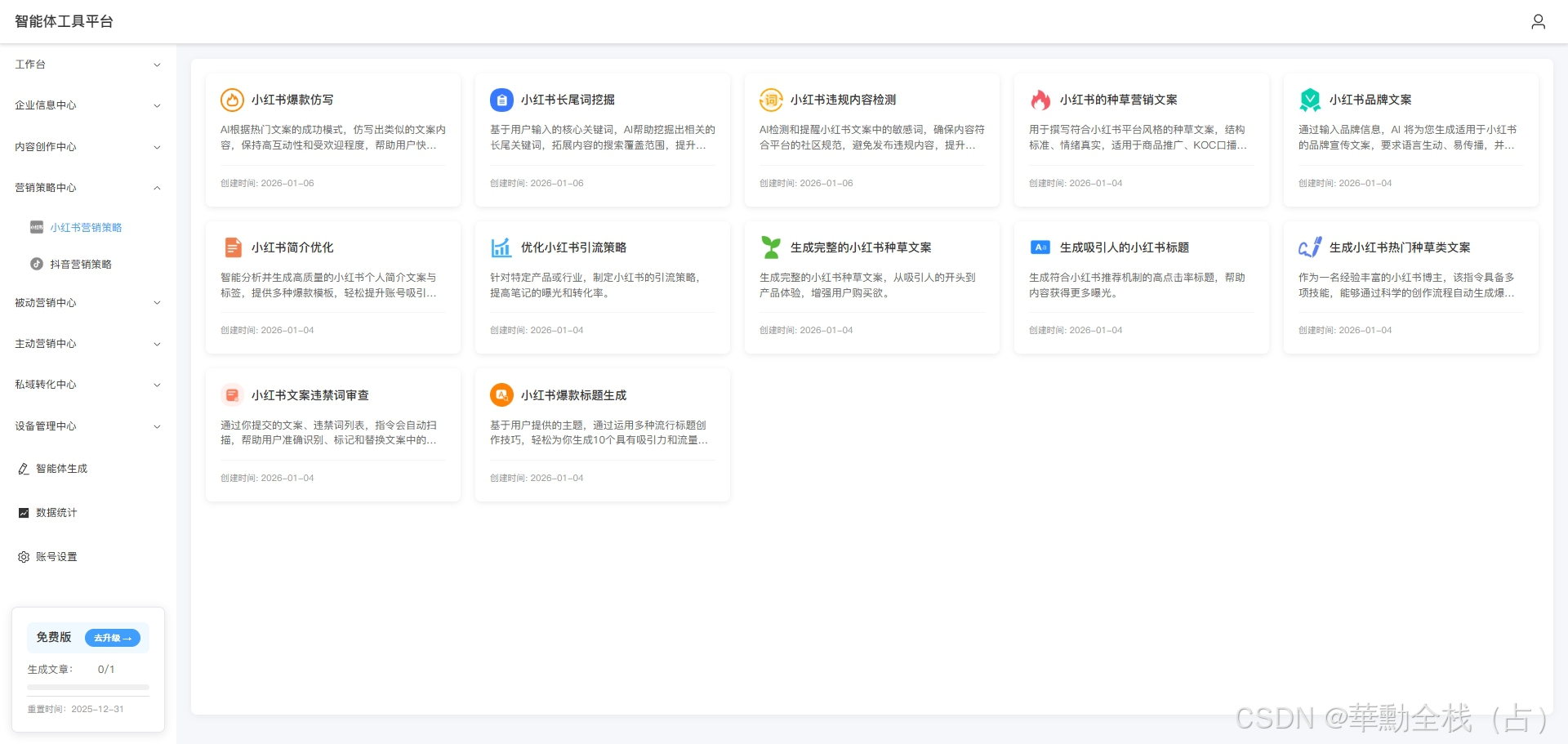Click the 生成吸引人的小红书标题 description text

coord(1137,285)
